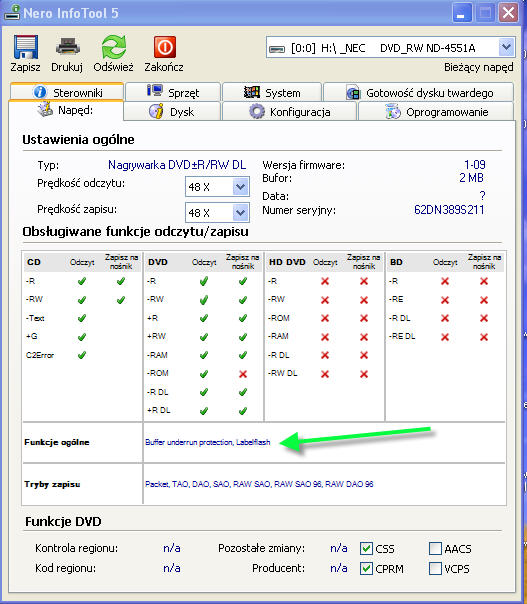Click the Odśwież button label
527x604 pixels.
[x=114, y=67]
